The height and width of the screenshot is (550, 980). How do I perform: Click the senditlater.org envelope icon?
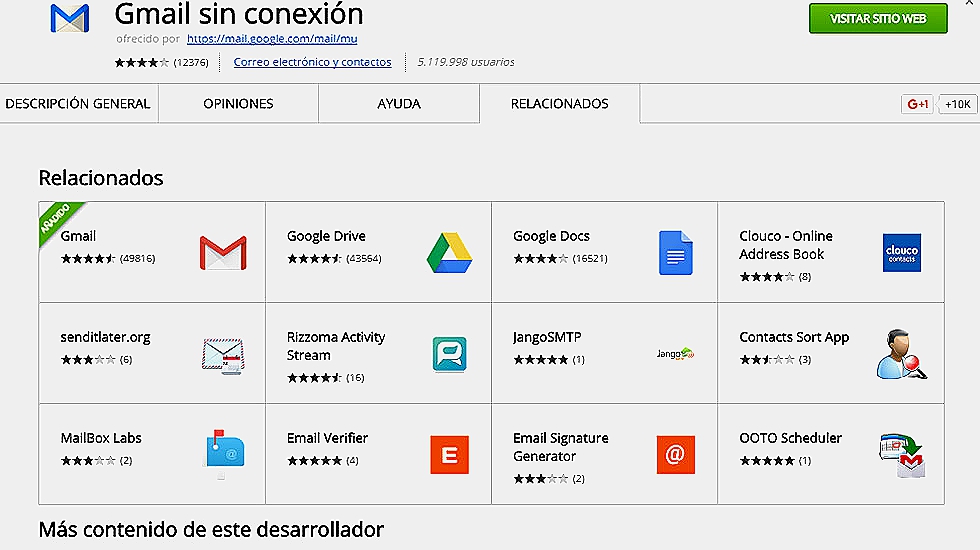223,355
